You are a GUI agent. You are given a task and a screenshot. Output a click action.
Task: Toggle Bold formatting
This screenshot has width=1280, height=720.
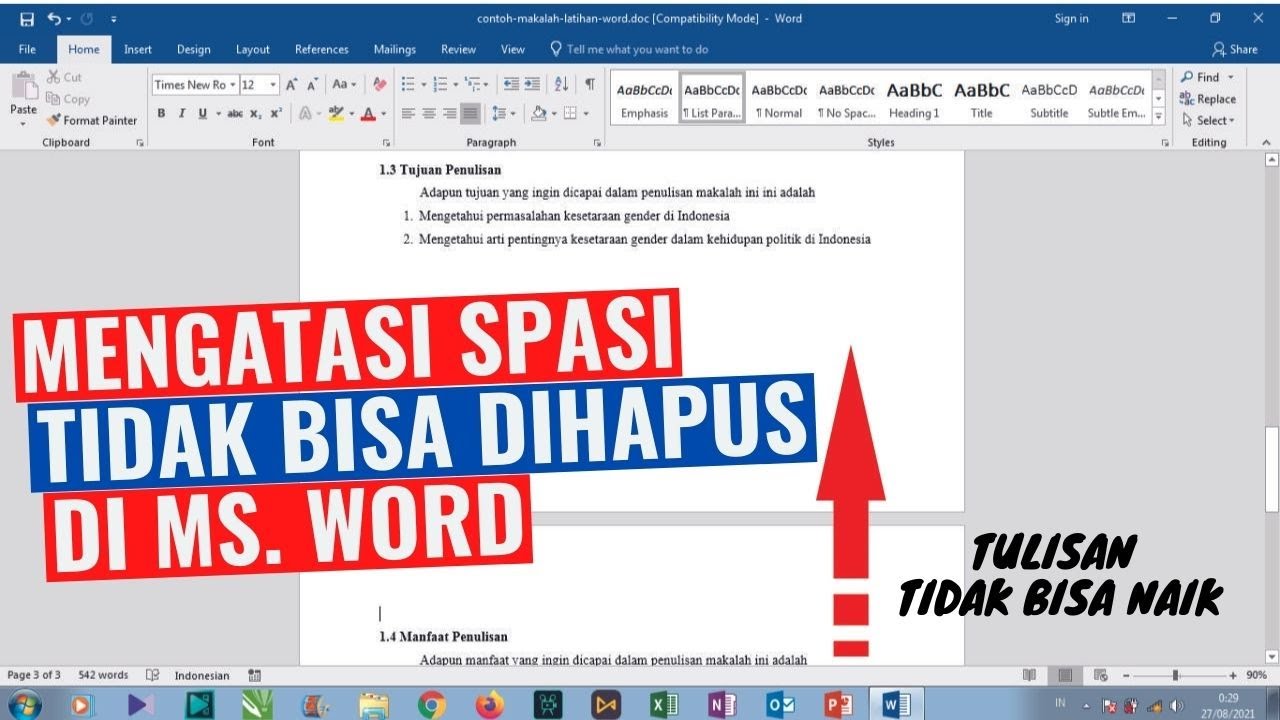click(x=161, y=114)
